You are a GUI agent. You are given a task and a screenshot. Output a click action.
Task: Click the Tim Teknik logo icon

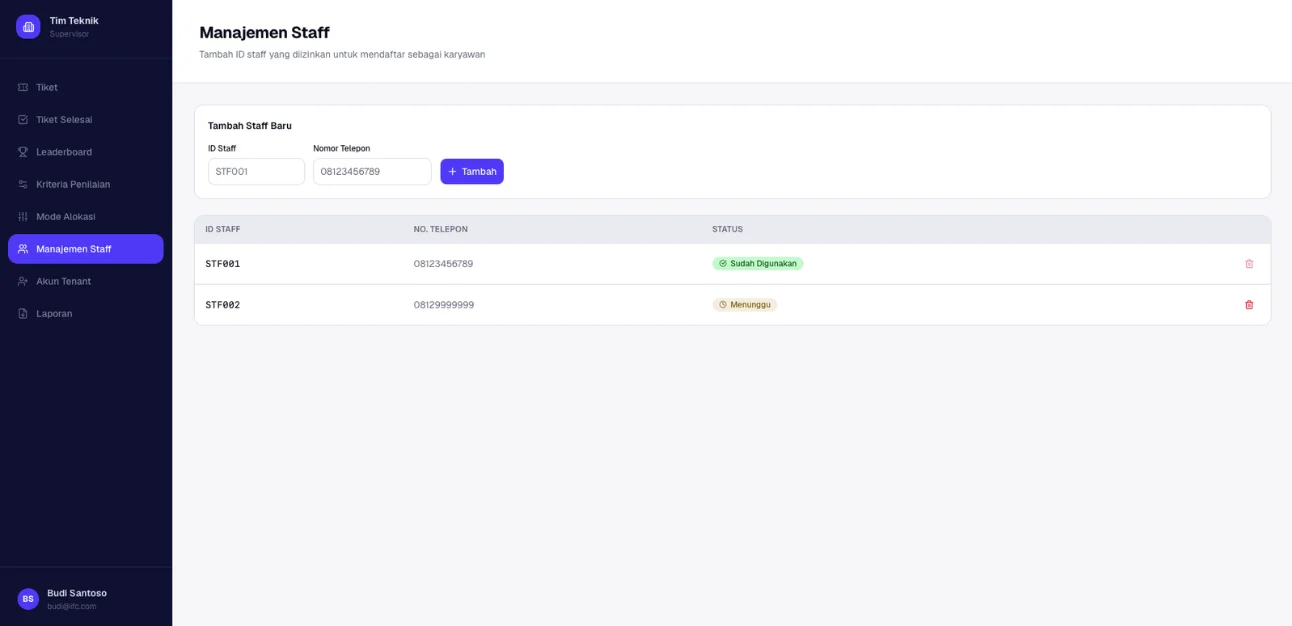[28, 27]
